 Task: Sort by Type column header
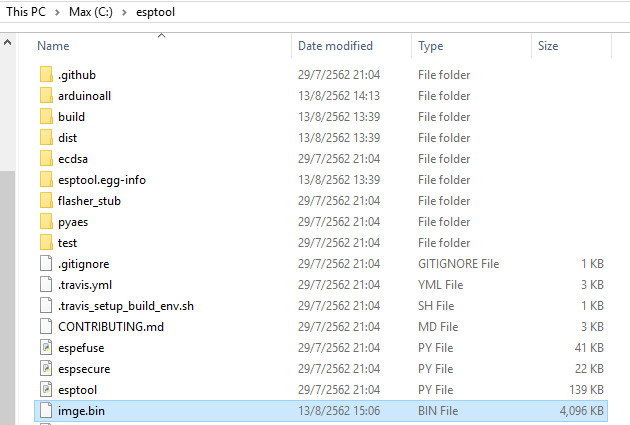tap(430, 46)
